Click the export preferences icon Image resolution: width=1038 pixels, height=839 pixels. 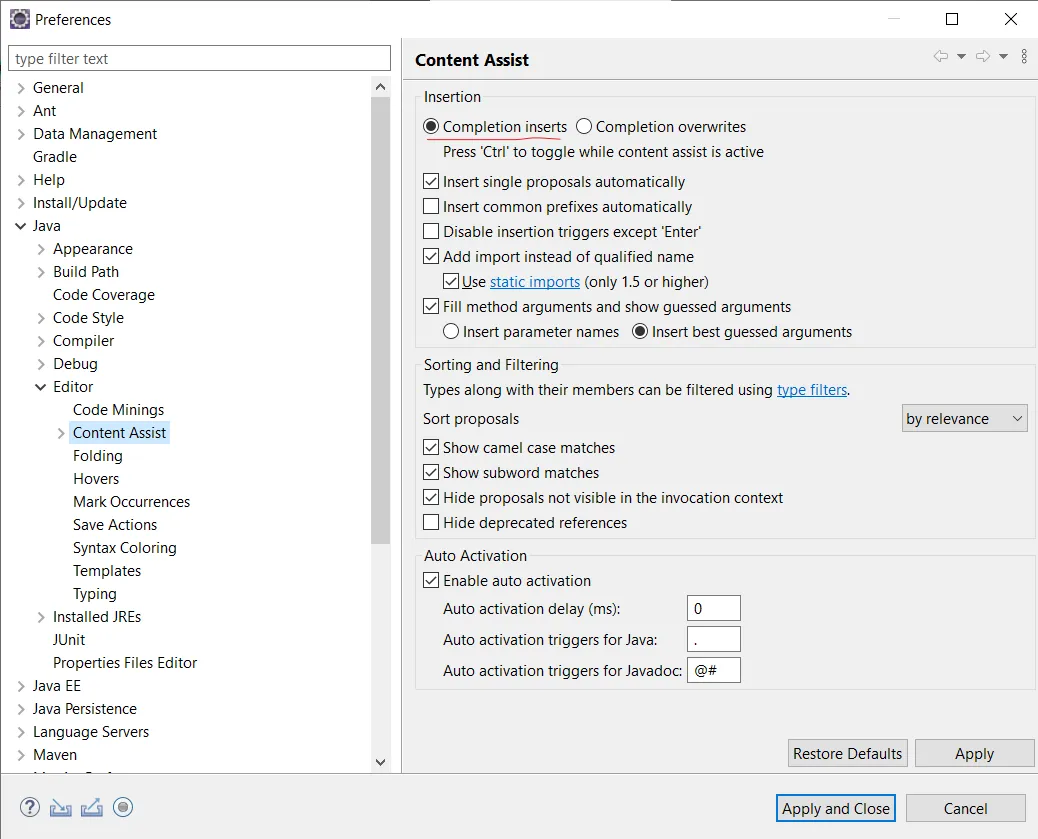[x=92, y=807]
